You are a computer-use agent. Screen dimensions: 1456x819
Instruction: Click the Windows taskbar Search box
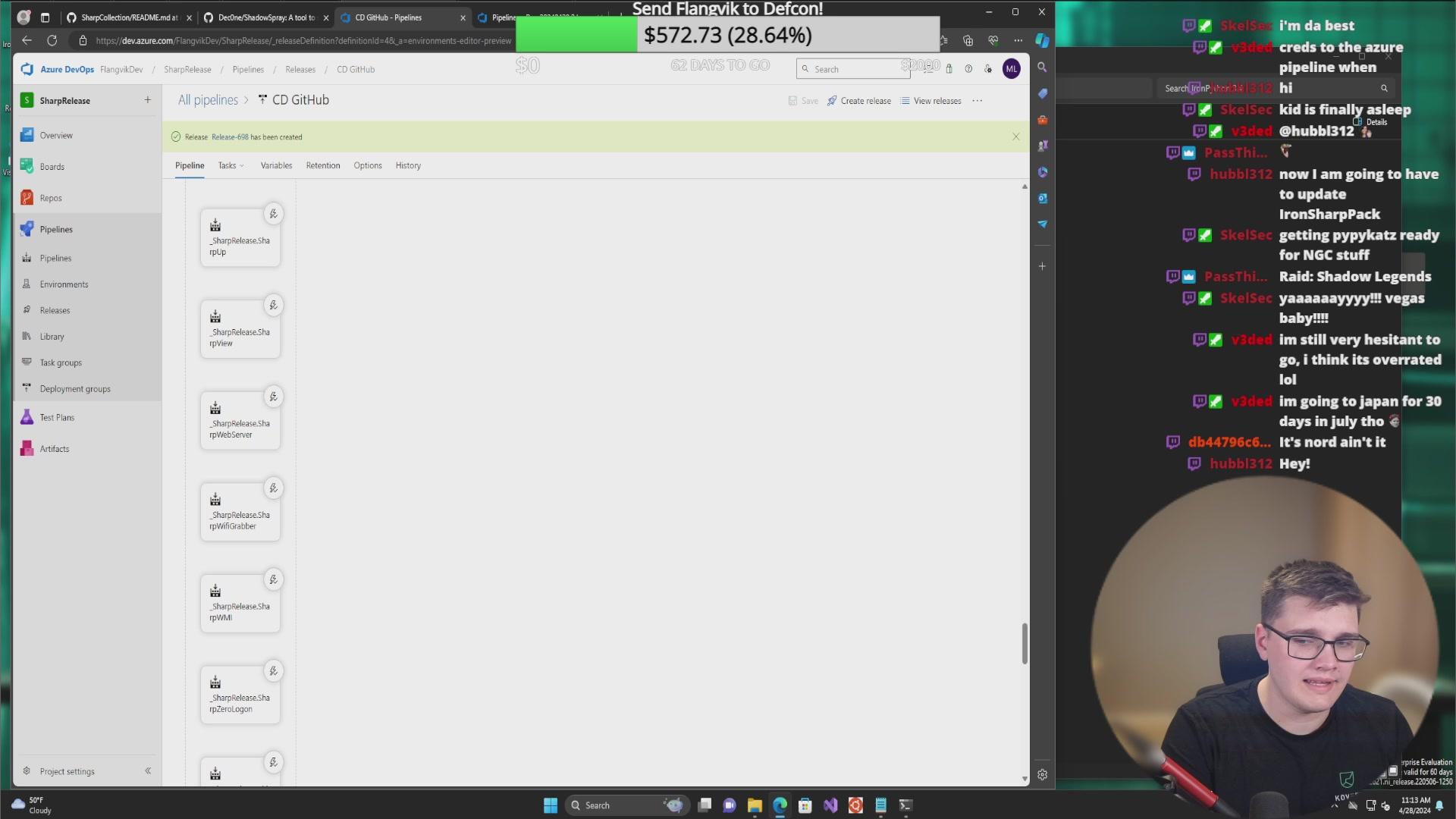coord(626,805)
